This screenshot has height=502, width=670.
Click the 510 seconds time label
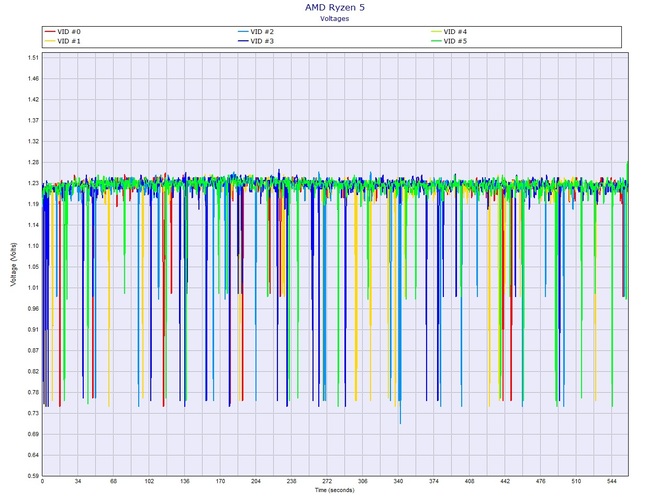(x=576, y=481)
